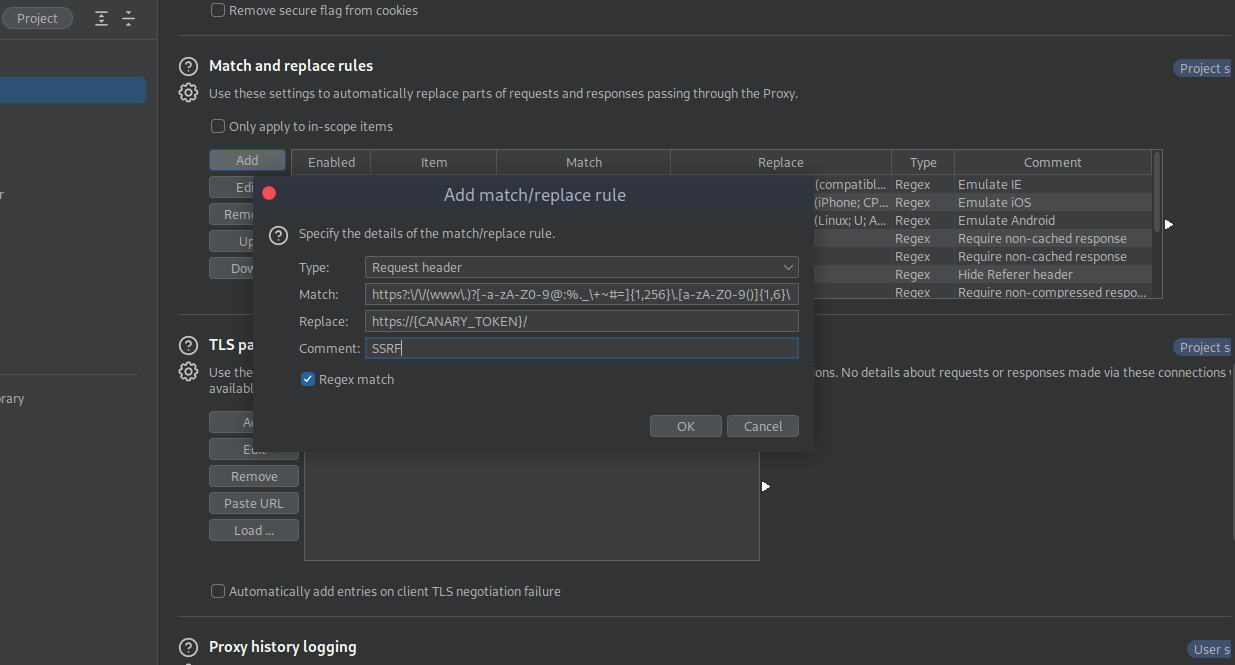Open settings gear for Match and replace rules

pos(188,93)
